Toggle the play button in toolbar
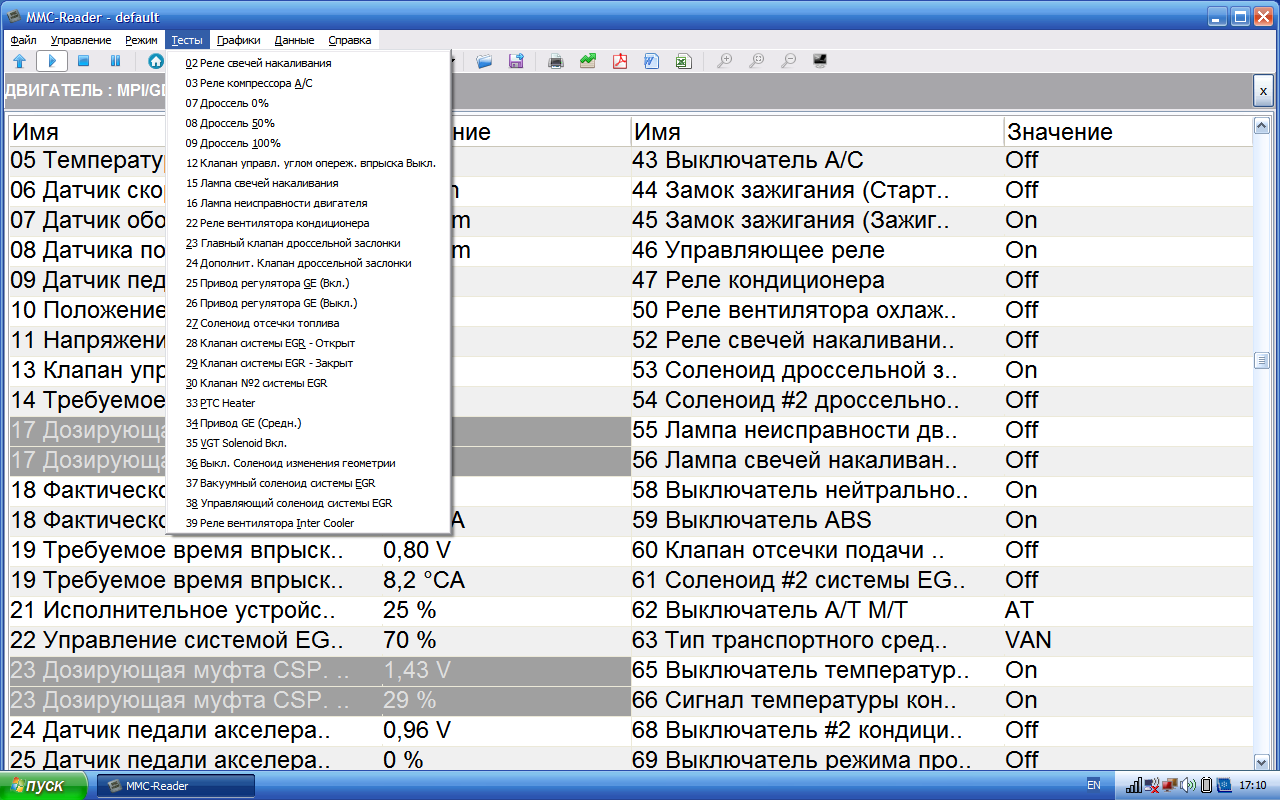 [52, 61]
